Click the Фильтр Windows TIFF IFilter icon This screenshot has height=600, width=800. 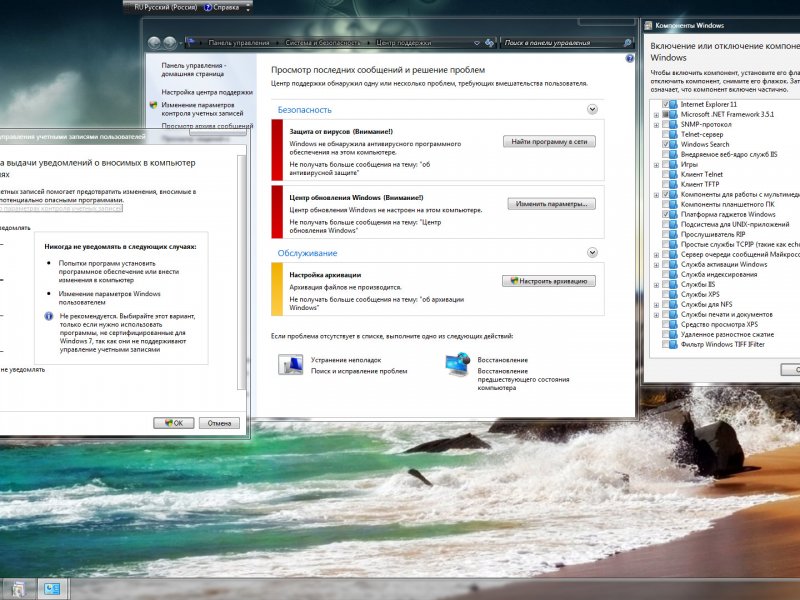click(x=673, y=344)
